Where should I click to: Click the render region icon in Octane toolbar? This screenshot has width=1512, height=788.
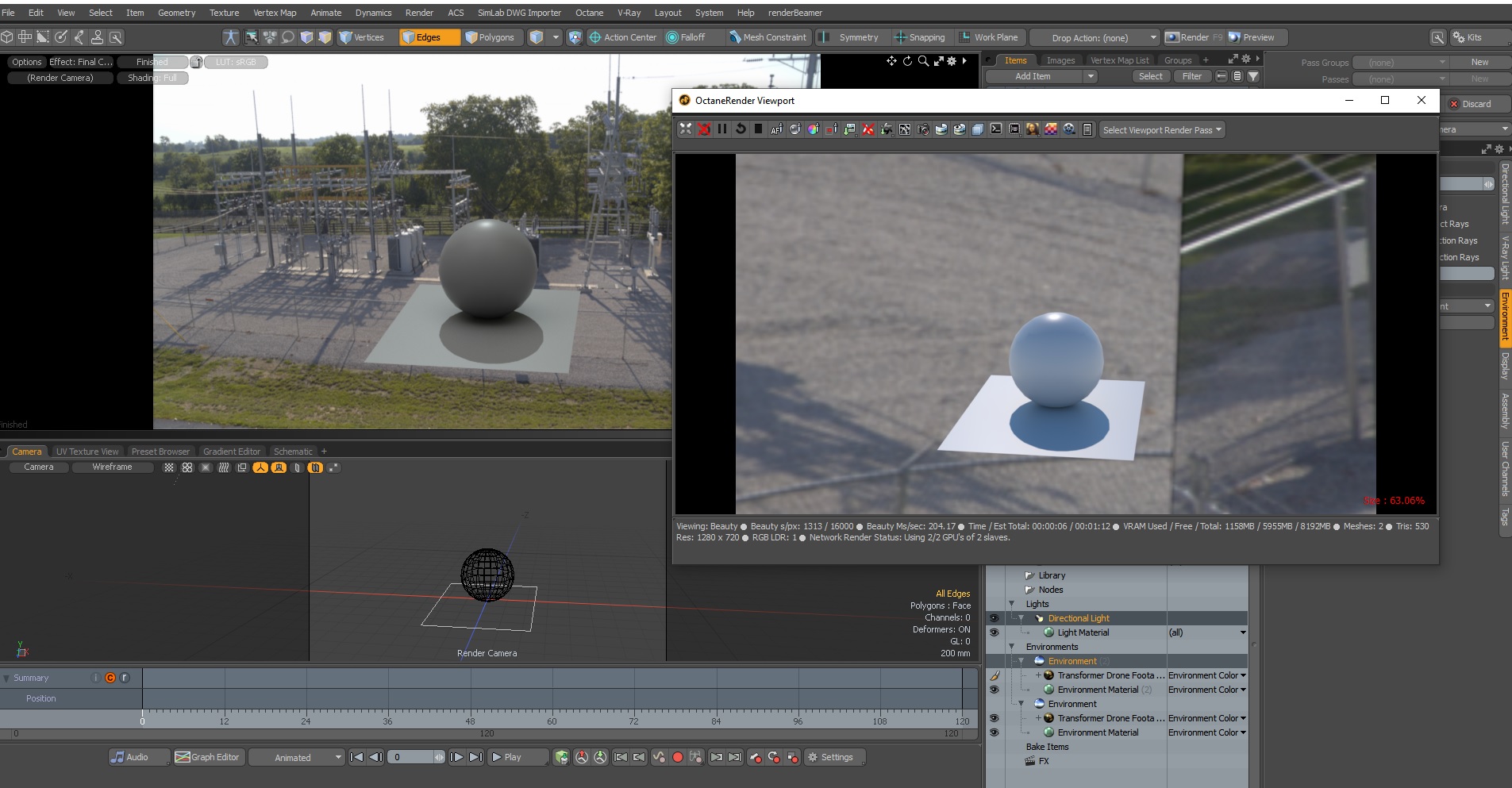click(x=831, y=129)
